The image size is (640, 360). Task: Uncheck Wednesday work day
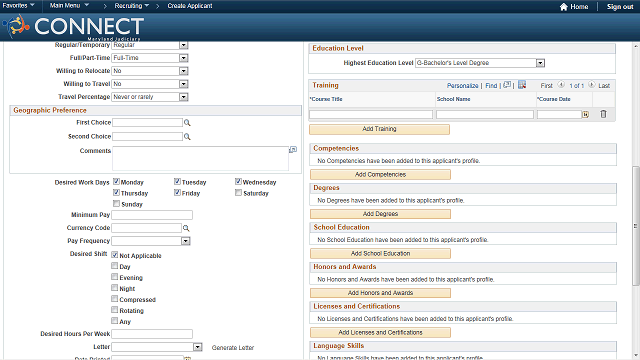(x=238, y=181)
